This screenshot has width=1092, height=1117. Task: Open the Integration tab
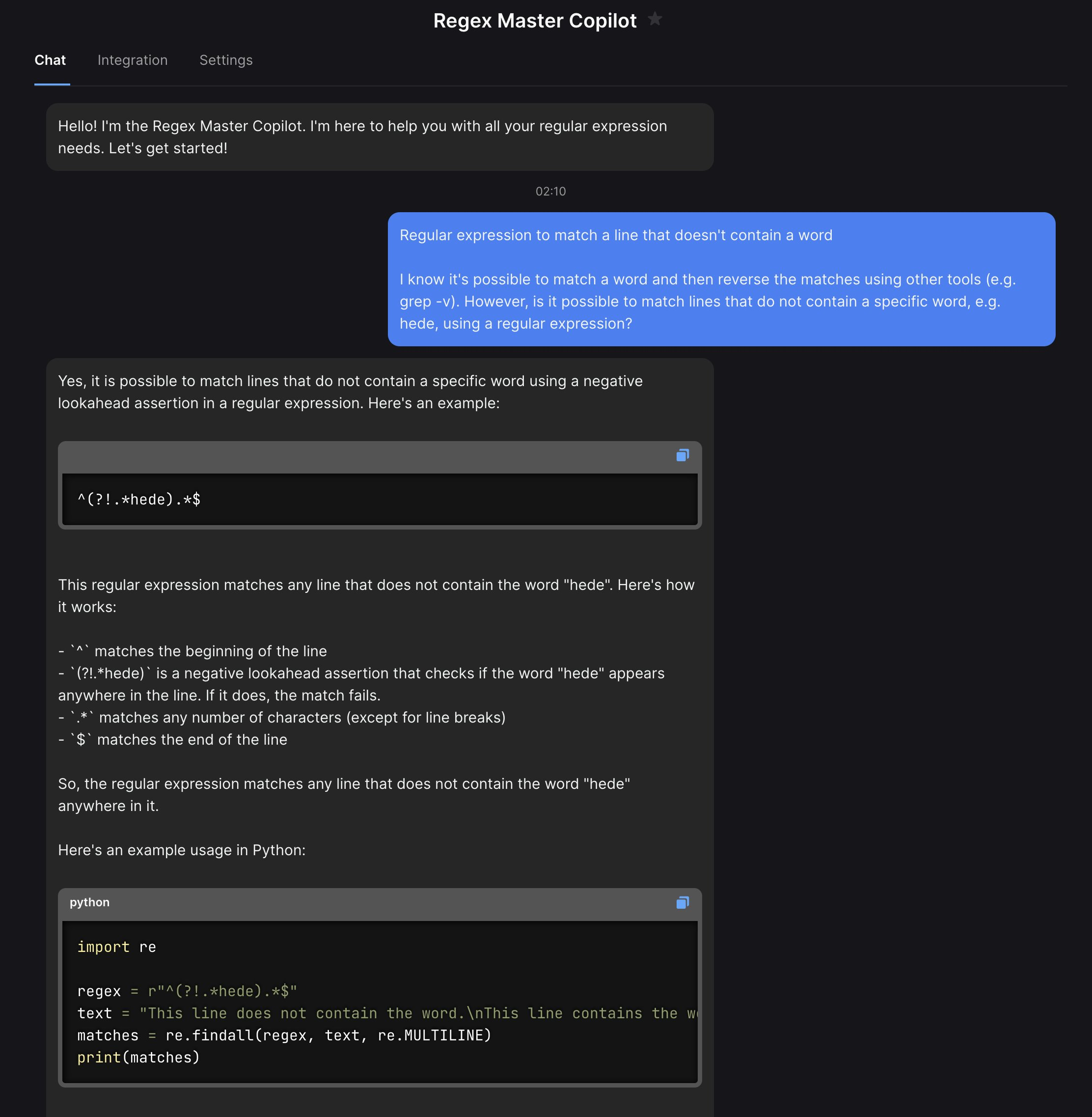click(x=133, y=60)
